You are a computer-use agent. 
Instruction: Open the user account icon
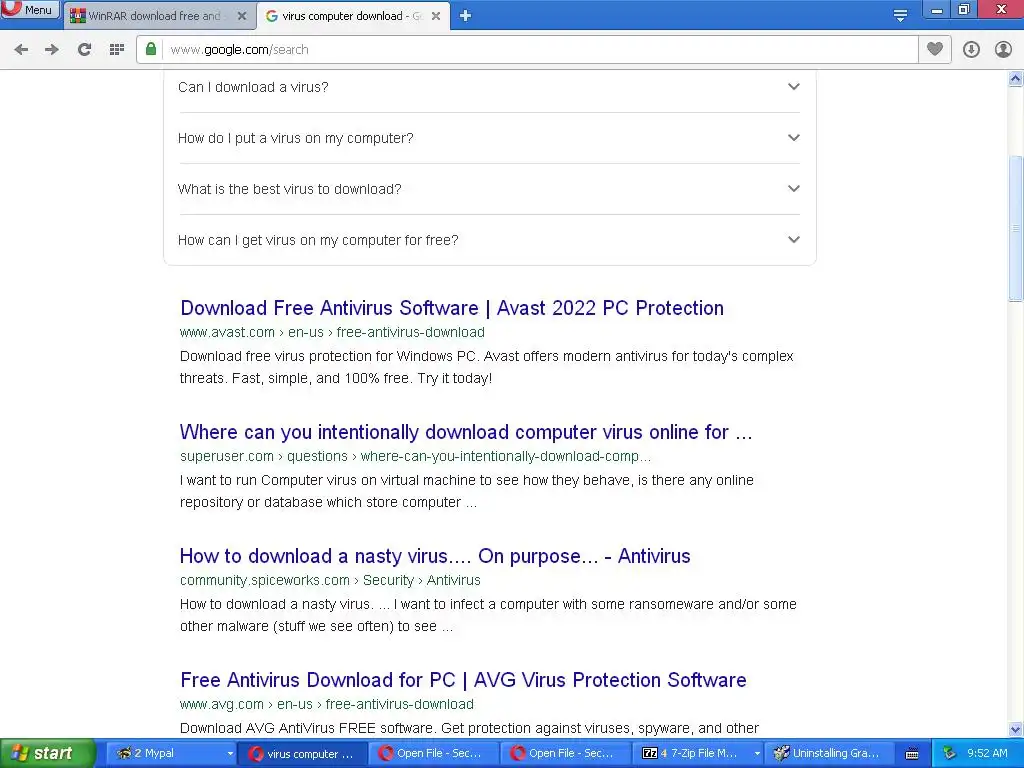pyautogui.click(x=1003, y=50)
